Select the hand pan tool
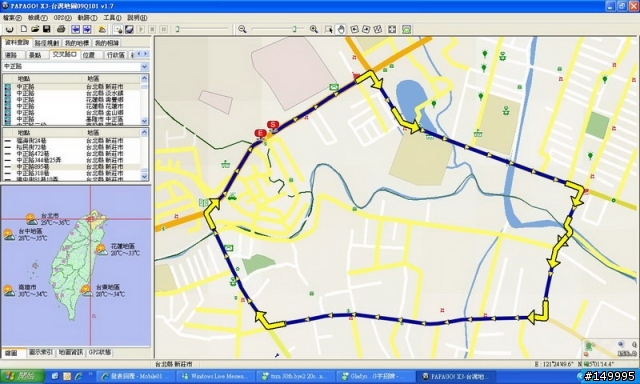 pyautogui.click(x=341, y=29)
